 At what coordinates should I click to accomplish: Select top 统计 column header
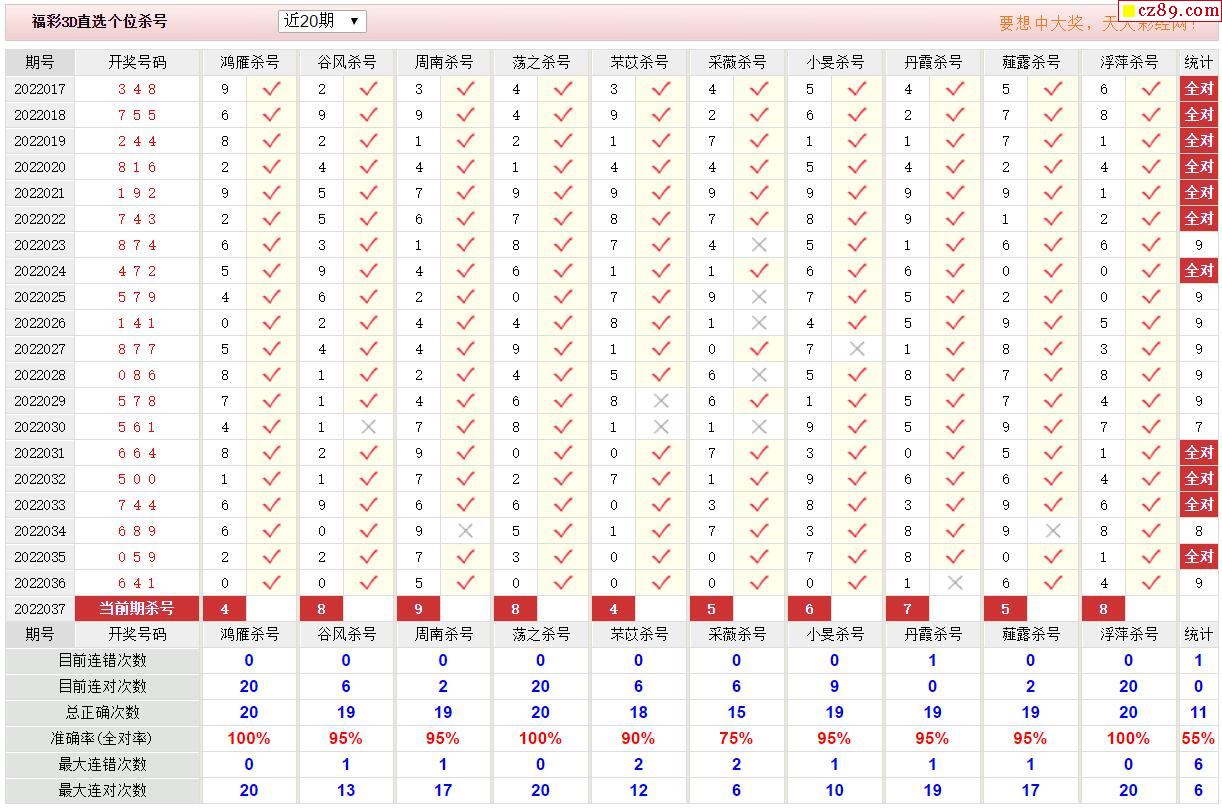tap(1198, 62)
